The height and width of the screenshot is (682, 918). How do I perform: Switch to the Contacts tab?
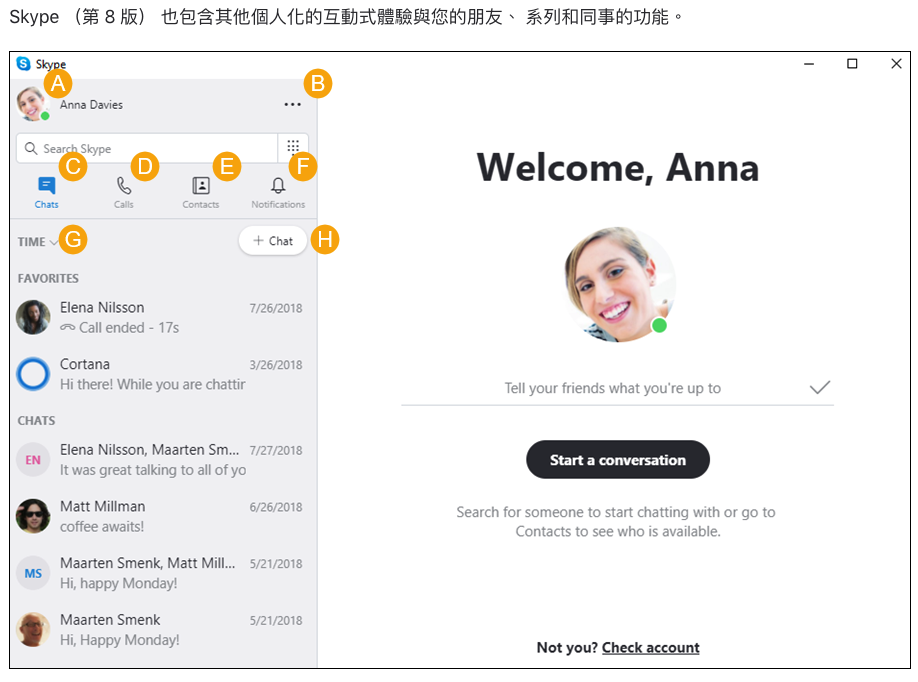pyautogui.click(x=200, y=193)
